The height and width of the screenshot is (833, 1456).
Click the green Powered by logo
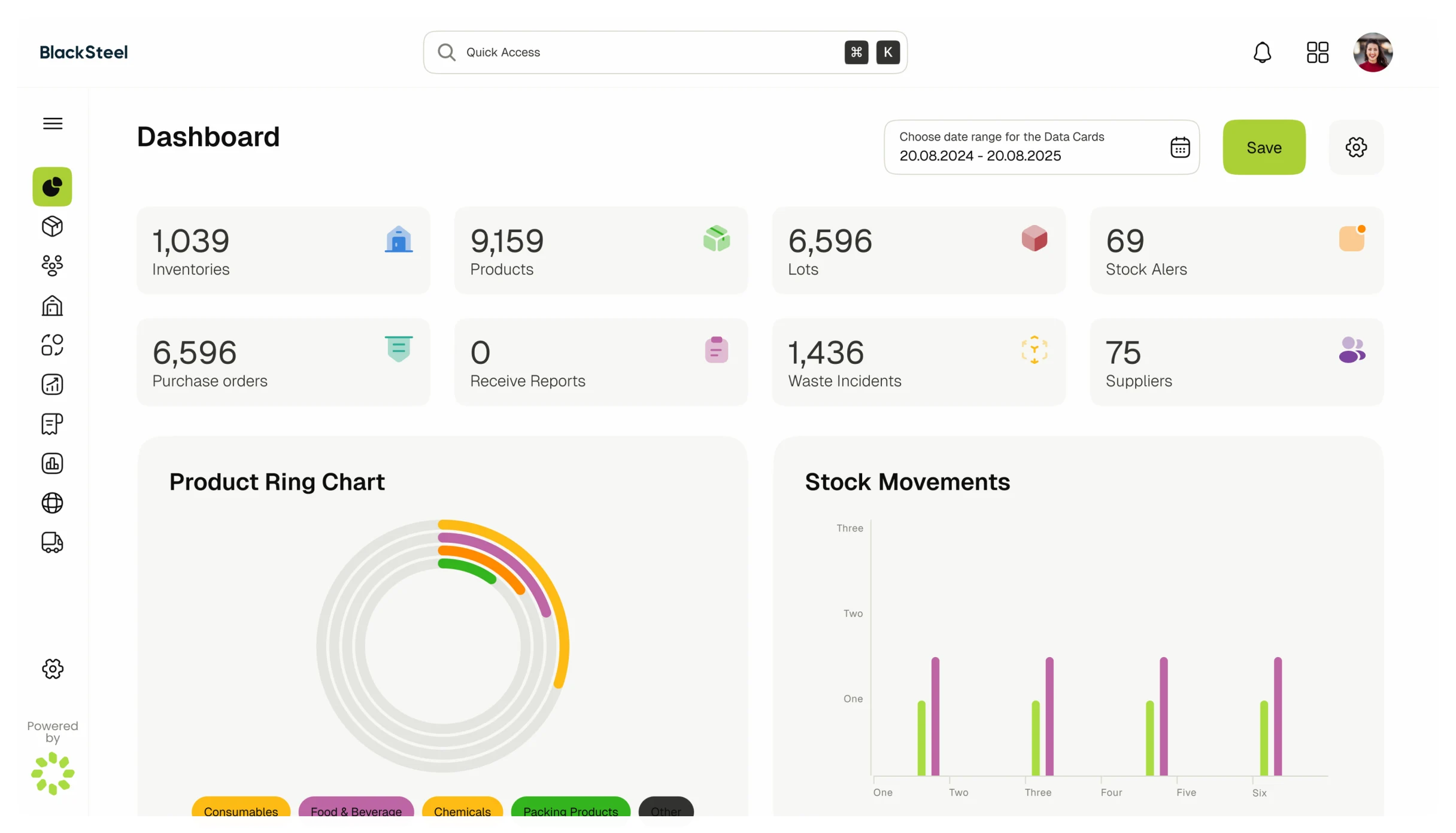[x=53, y=773]
